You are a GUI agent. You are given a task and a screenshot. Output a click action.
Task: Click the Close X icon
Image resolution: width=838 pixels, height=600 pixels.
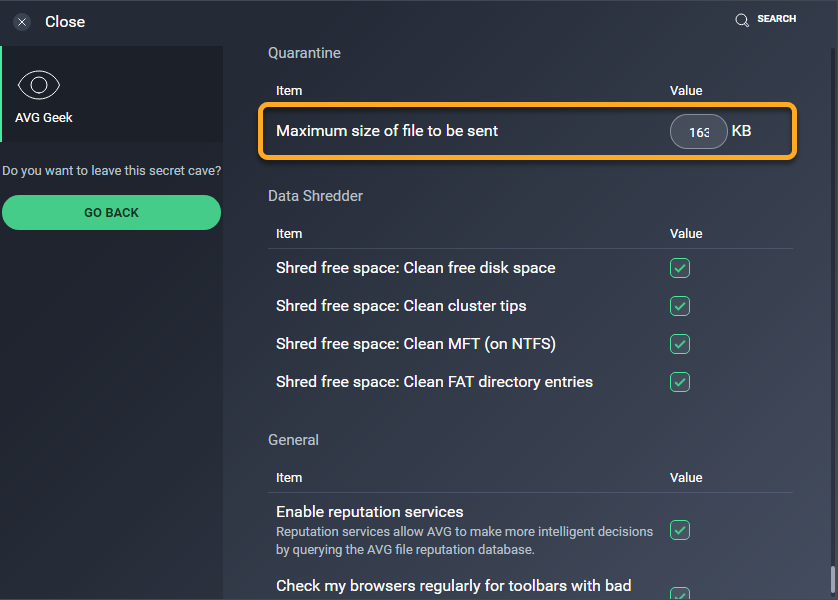click(22, 22)
